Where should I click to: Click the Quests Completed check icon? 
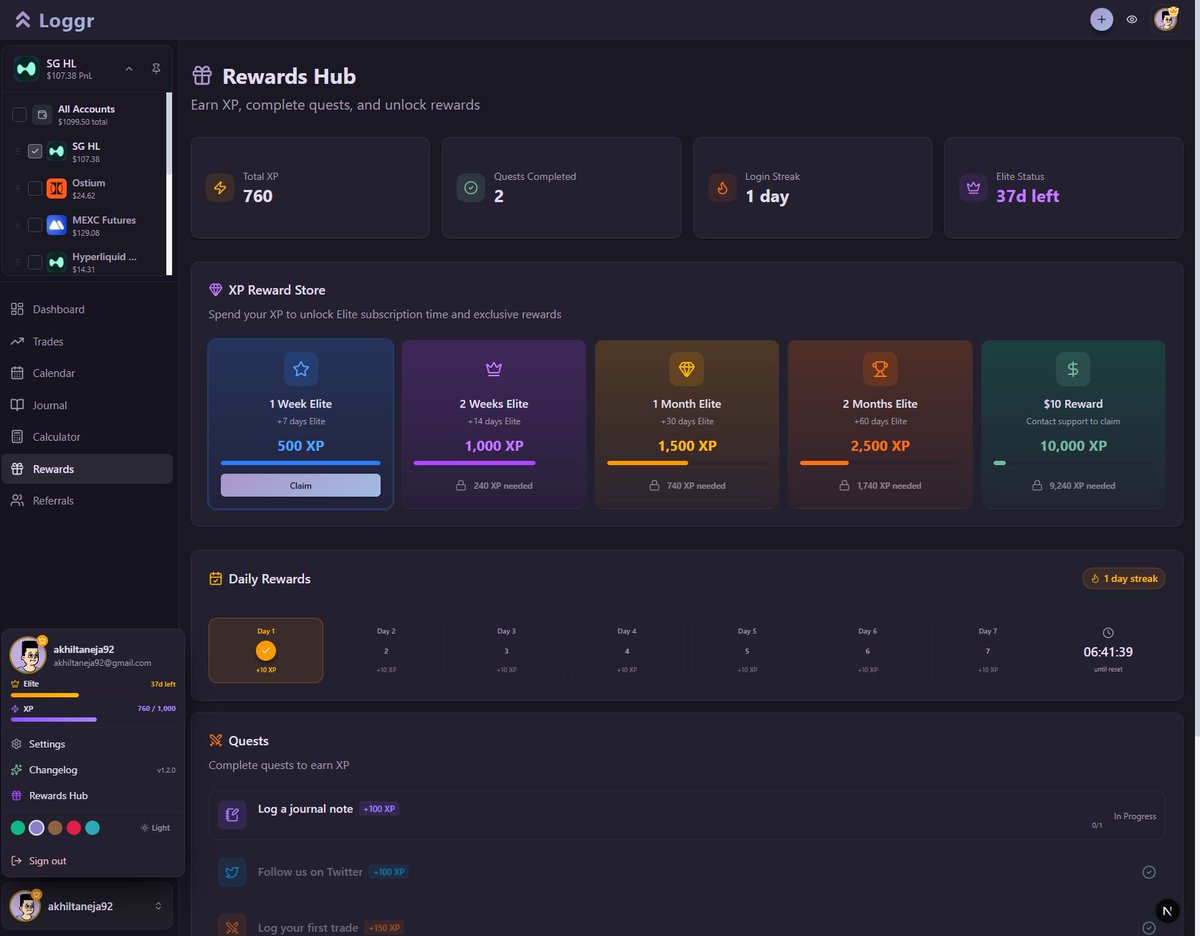coord(471,188)
